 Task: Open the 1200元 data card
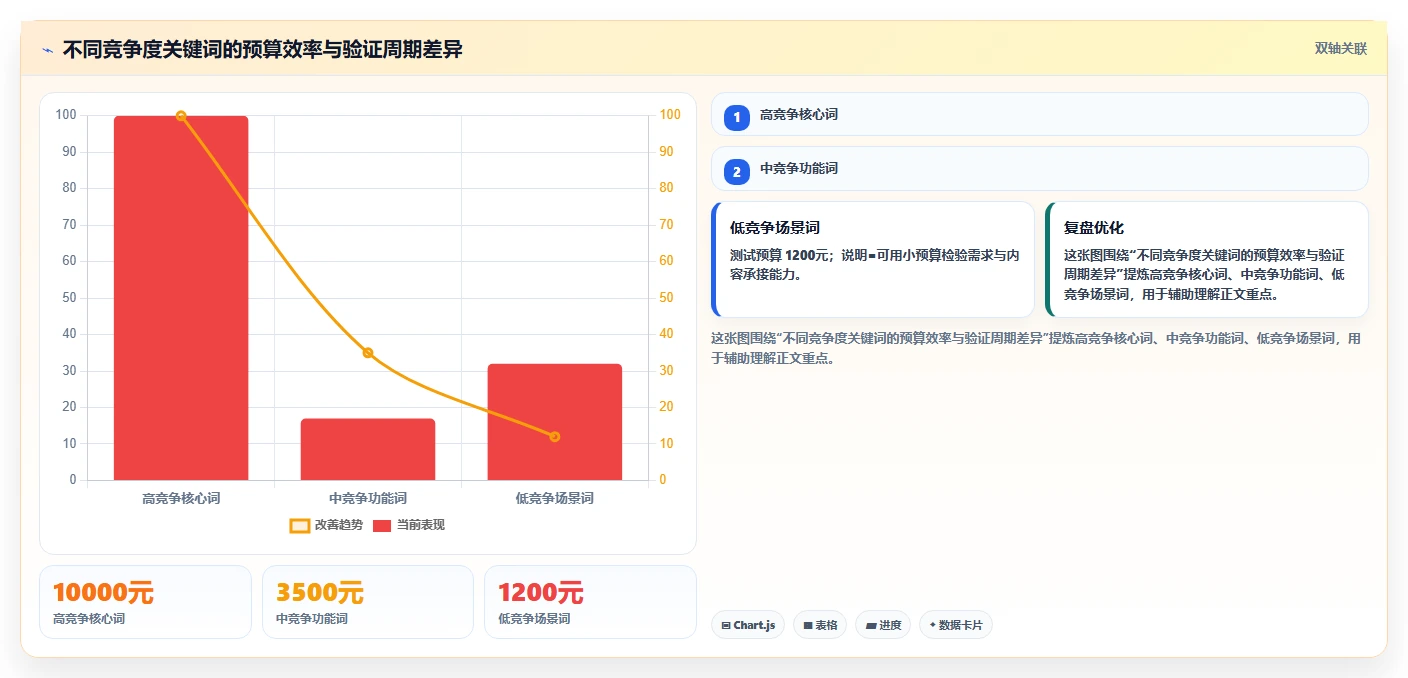click(x=590, y=602)
